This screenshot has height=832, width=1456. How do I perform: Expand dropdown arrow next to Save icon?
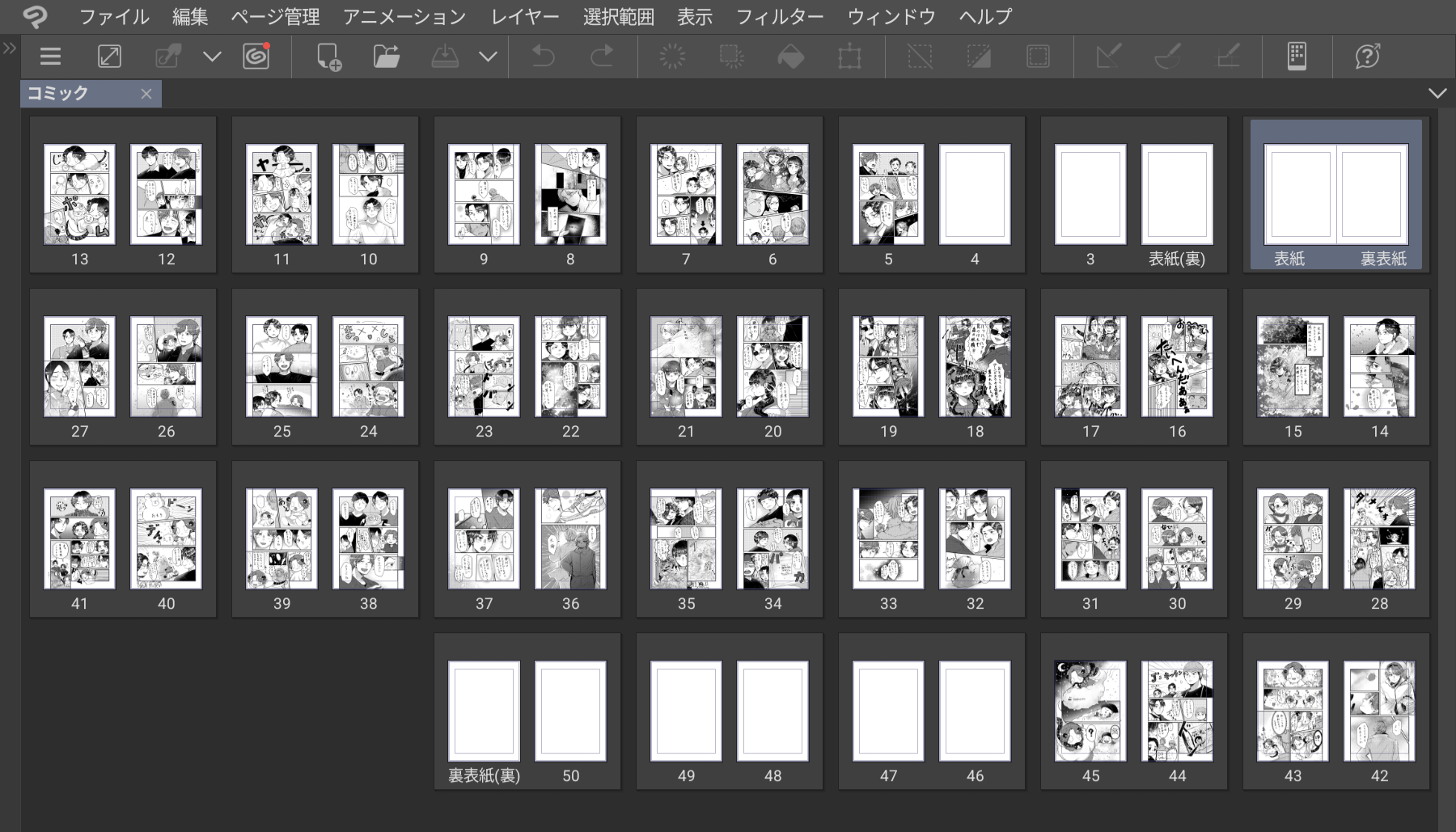pyautogui.click(x=488, y=57)
